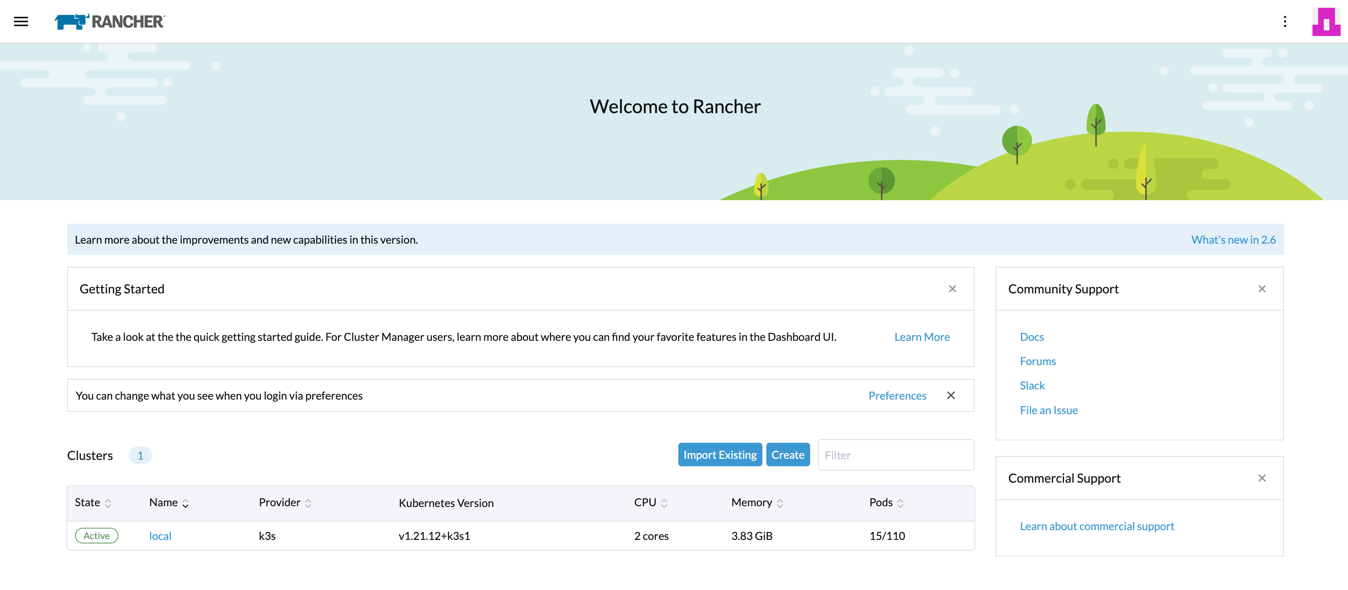The width and height of the screenshot is (1348, 590).
Task: Click the 15/110 pods cell
Action: 887,536
